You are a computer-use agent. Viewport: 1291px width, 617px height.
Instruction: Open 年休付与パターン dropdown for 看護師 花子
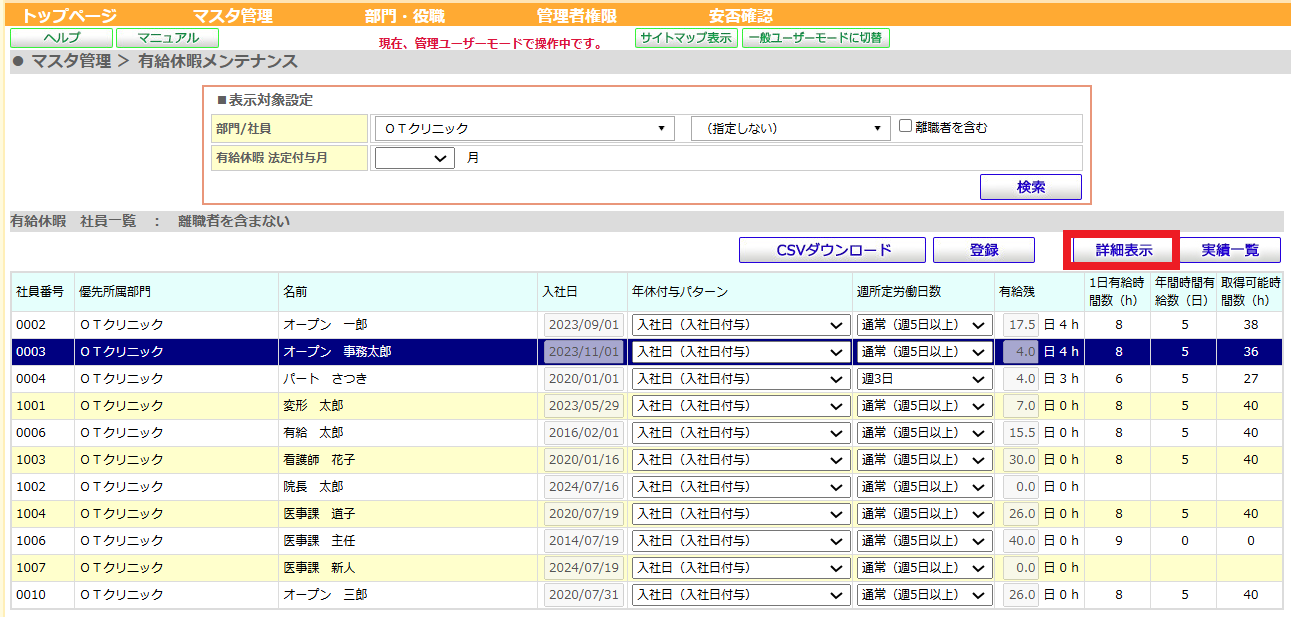740,460
